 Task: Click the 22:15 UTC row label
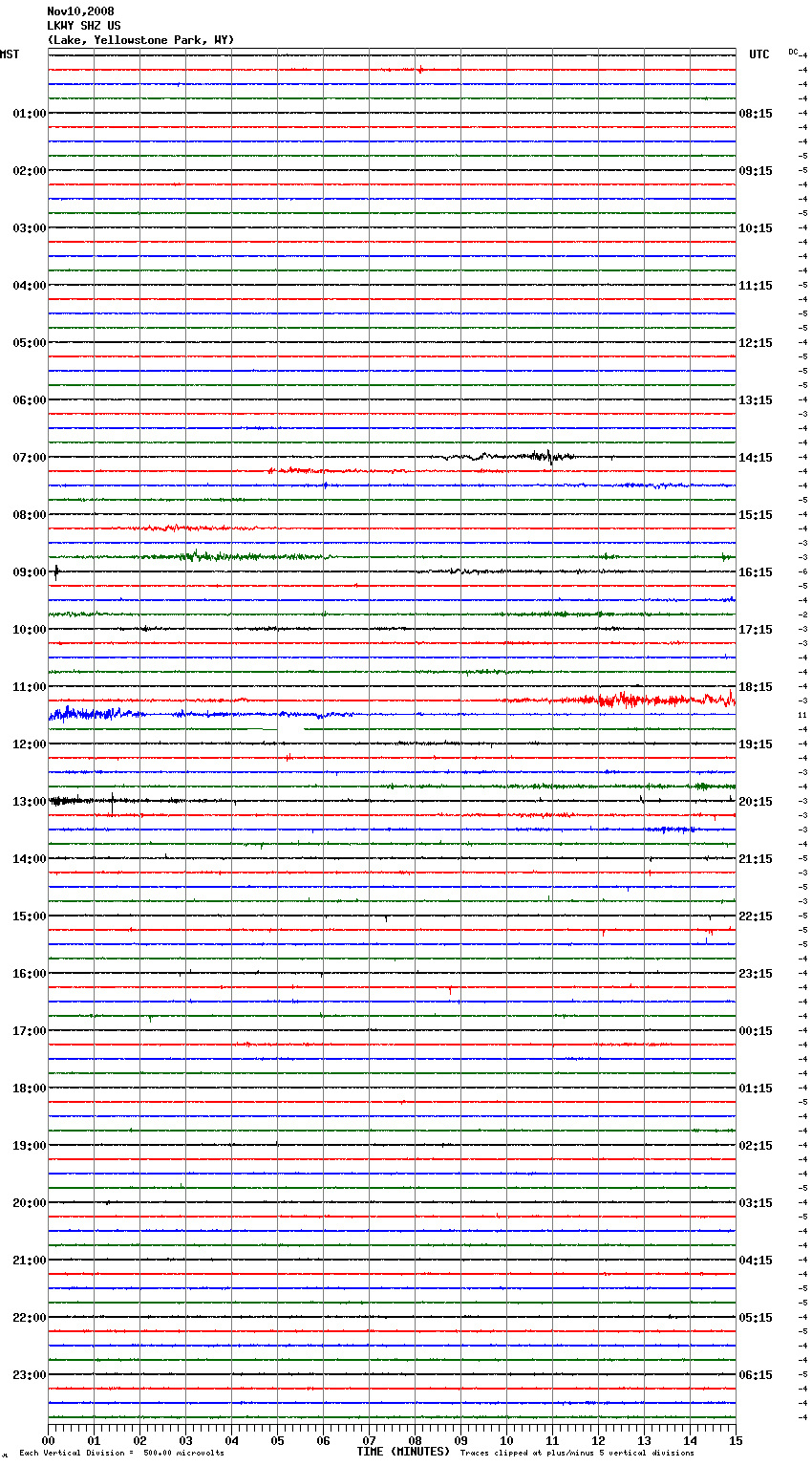pos(756,916)
